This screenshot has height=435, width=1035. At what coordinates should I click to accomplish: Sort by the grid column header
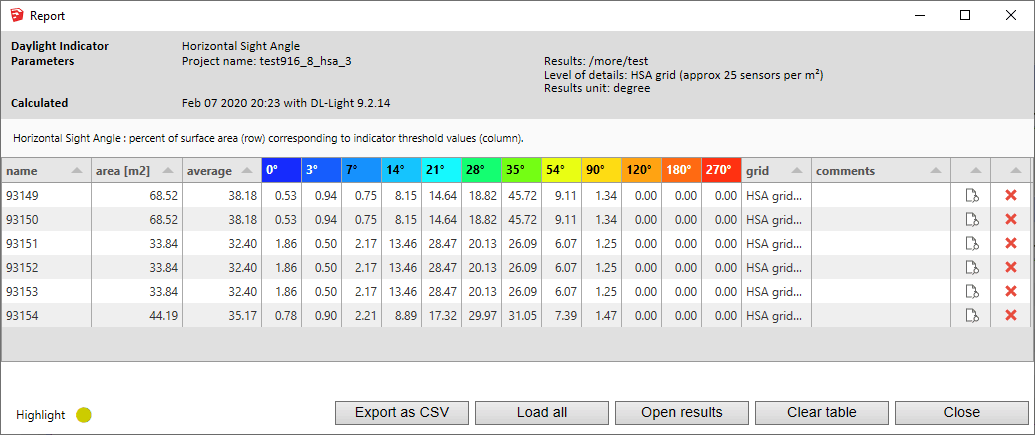pos(776,170)
